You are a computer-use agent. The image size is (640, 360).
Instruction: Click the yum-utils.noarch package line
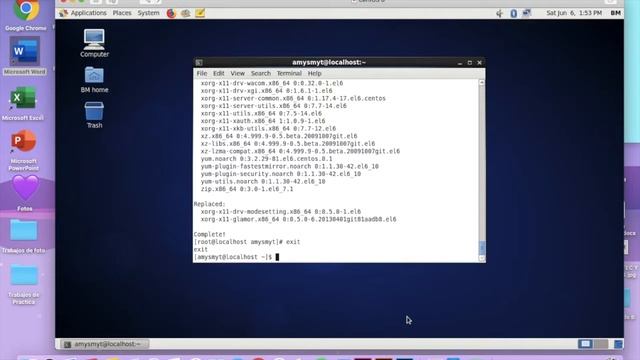(x=263, y=181)
